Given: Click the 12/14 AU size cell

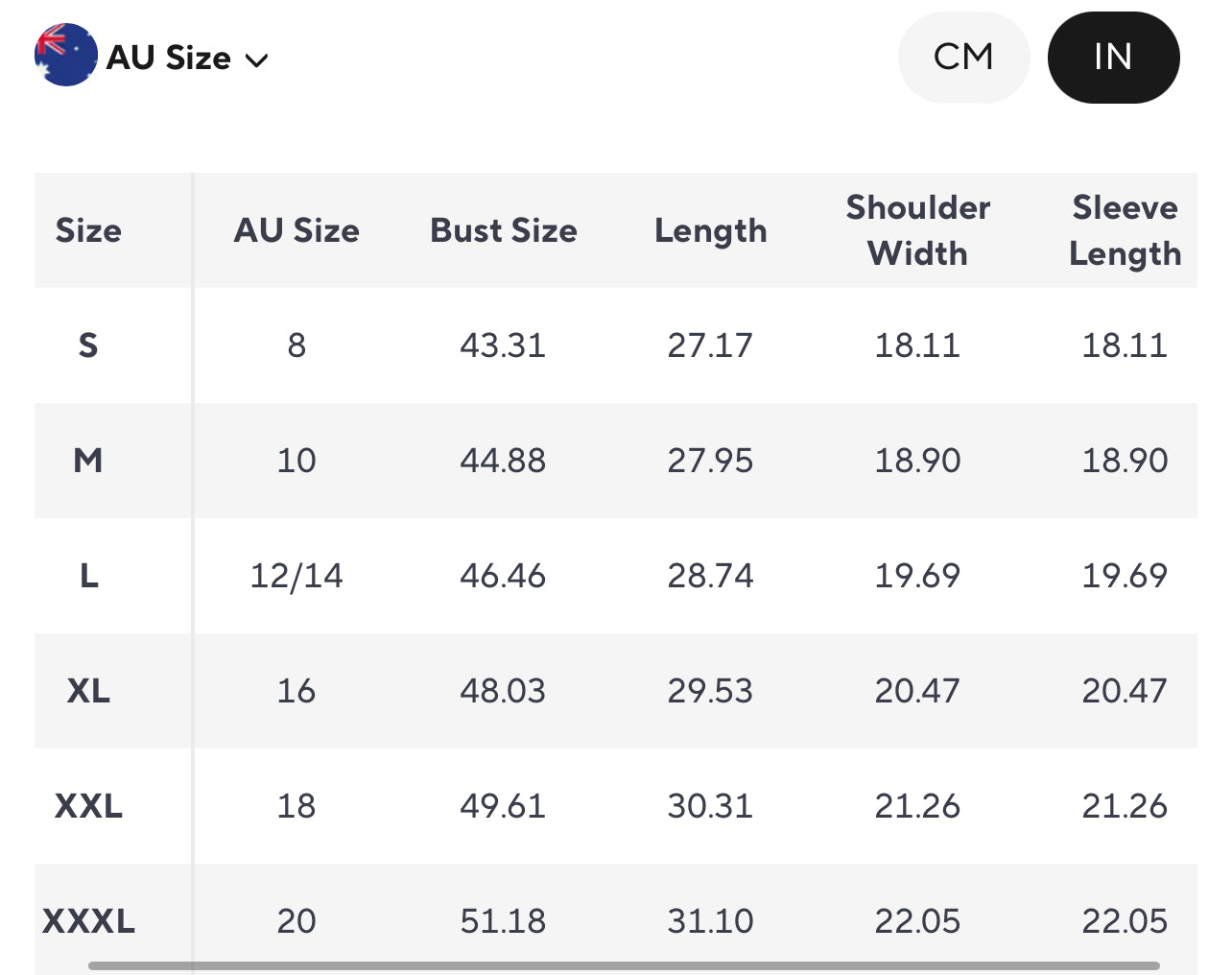Looking at the screenshot, I should pos(296,576).
